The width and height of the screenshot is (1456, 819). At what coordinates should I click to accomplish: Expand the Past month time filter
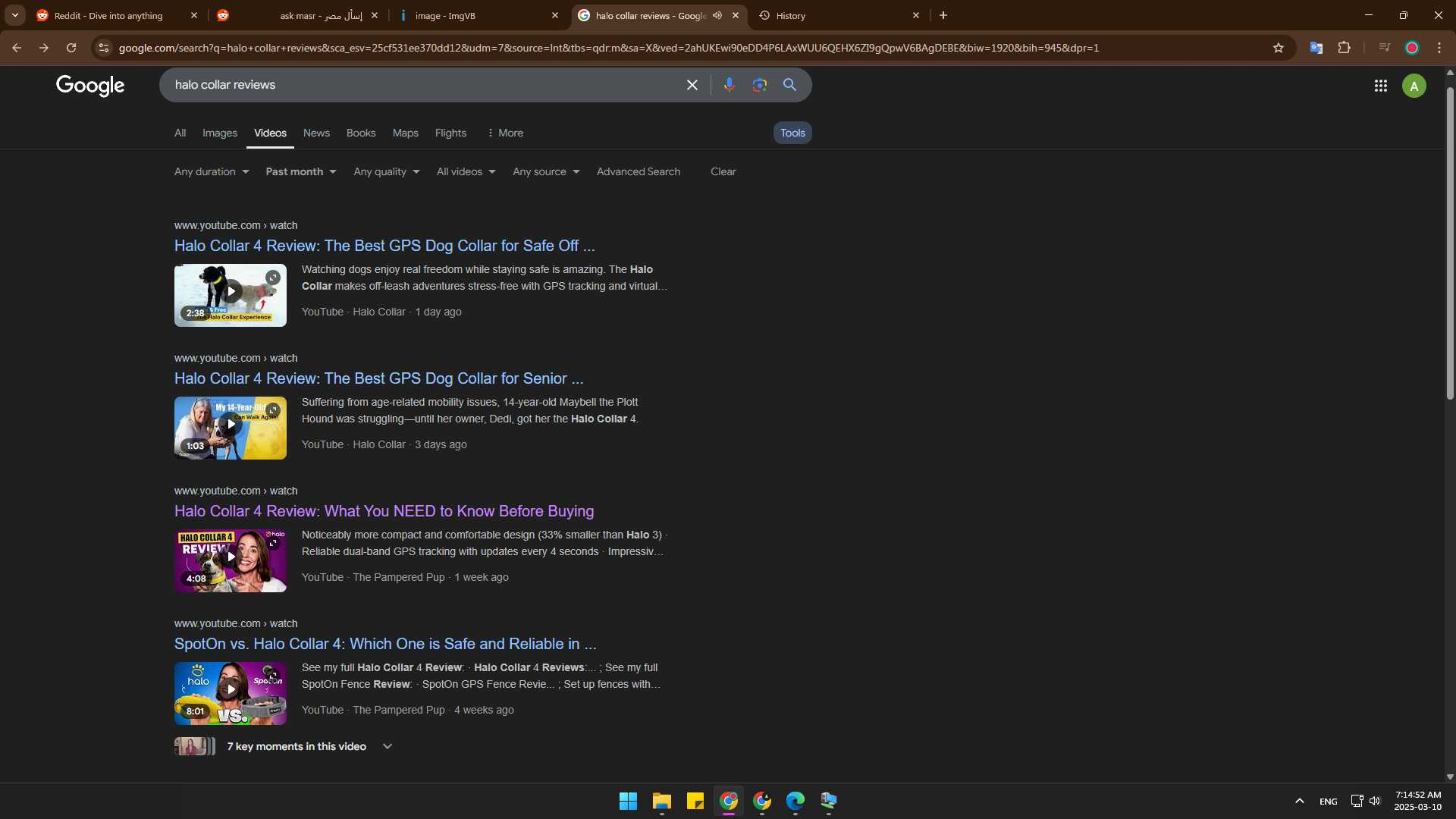point(301,172)
